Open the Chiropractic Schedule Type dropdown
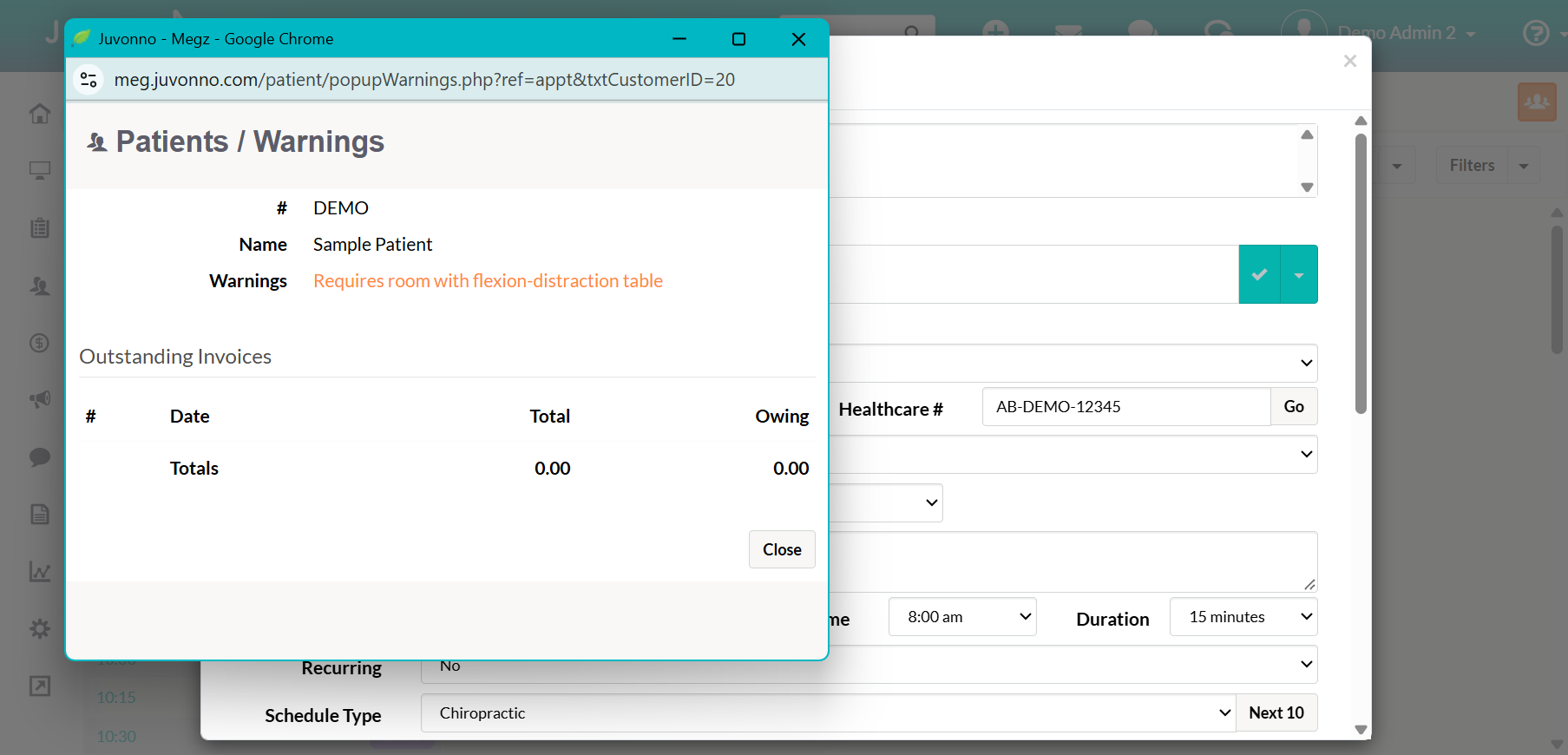 [x=828, y=713]
